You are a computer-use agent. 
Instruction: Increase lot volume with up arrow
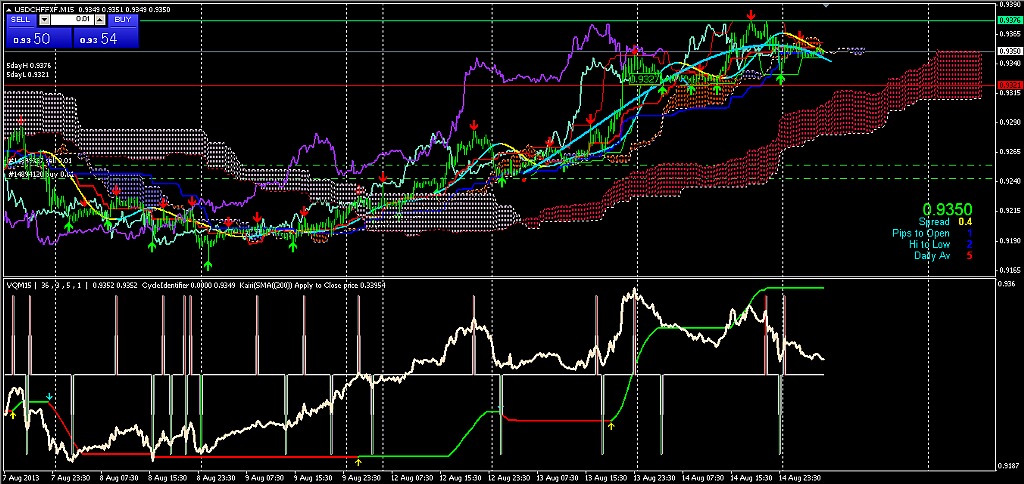click(x=99, y=20)
